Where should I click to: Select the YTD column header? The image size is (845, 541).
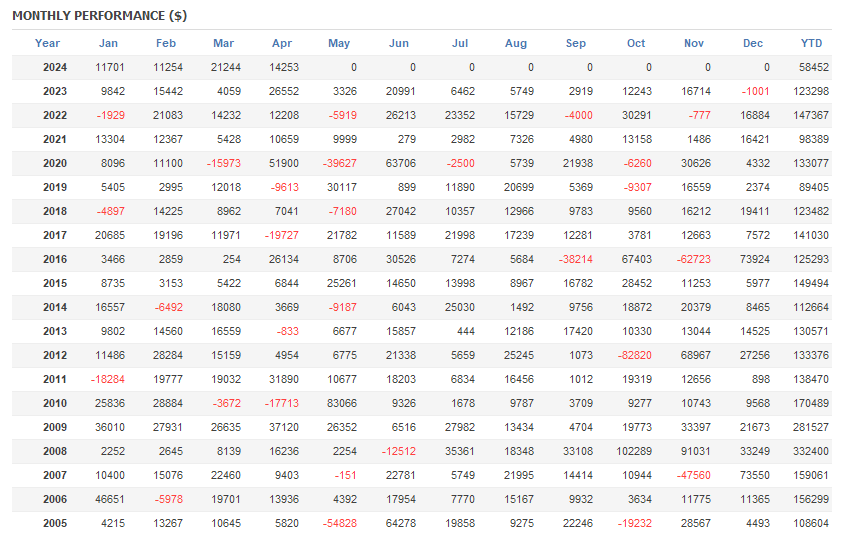[x=811, y=43]
